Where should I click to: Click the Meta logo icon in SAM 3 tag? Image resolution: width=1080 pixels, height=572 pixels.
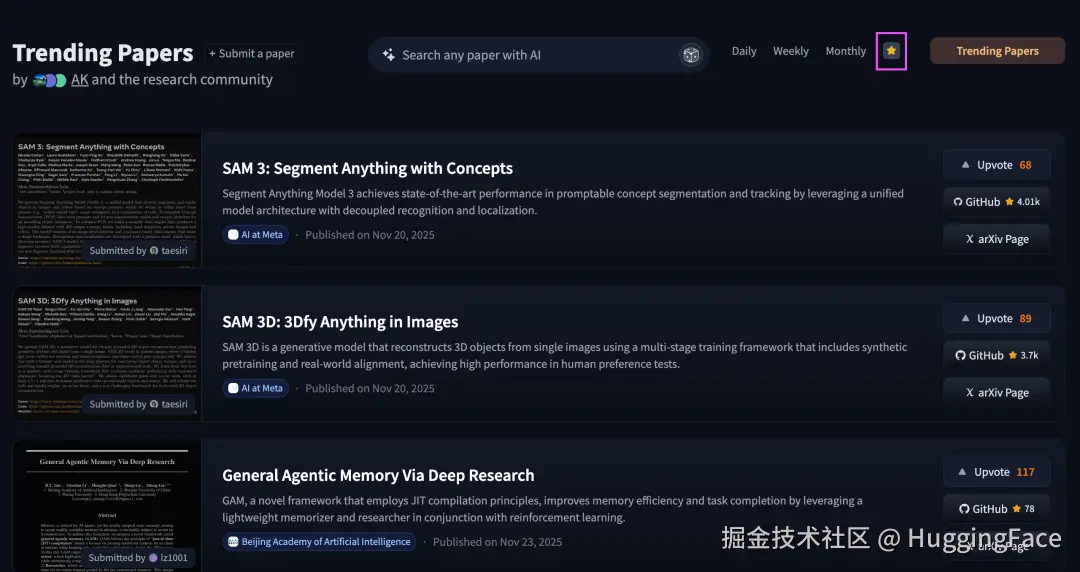coord(233,235)
